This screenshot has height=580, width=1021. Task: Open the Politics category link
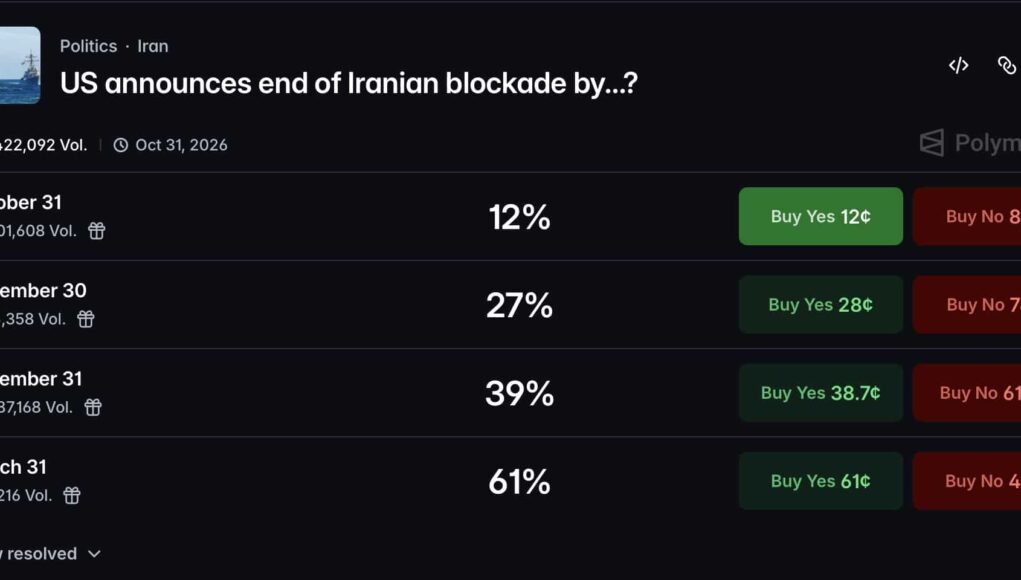[89, 46]
